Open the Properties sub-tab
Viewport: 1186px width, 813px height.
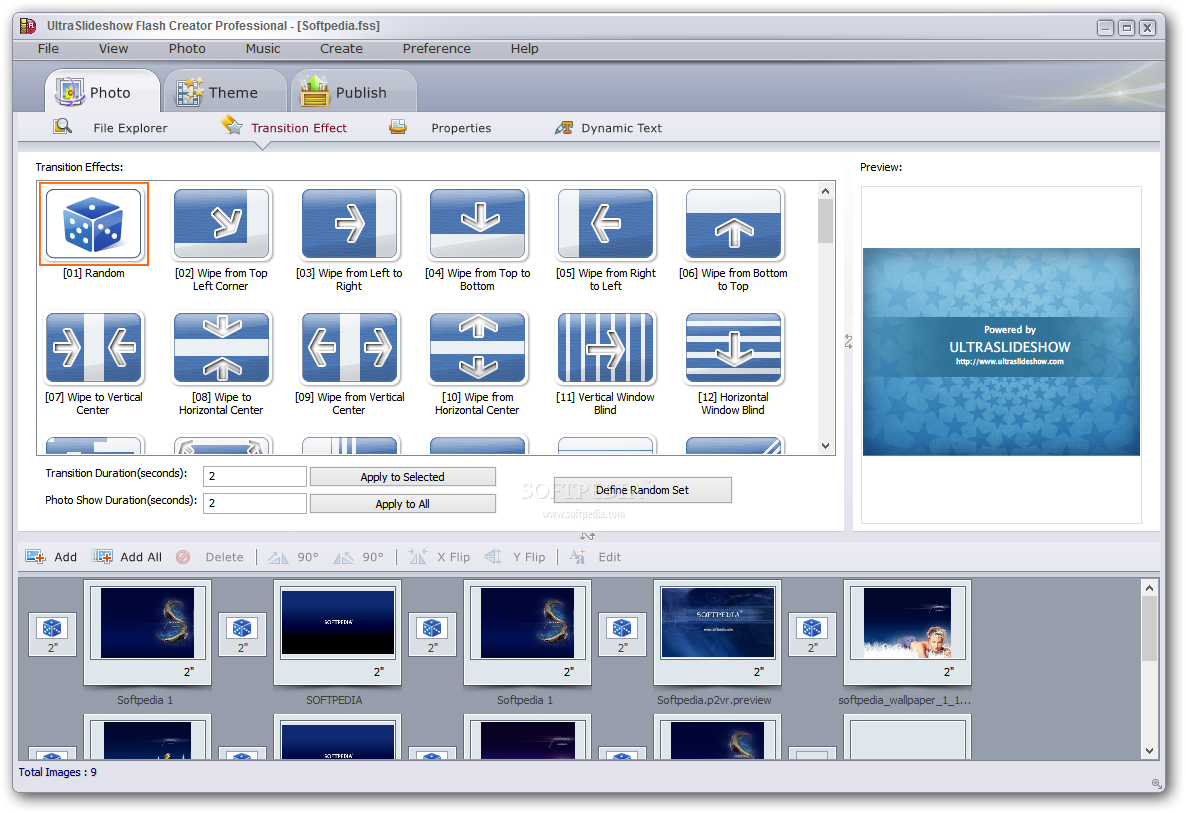click(x=440, y=128)
